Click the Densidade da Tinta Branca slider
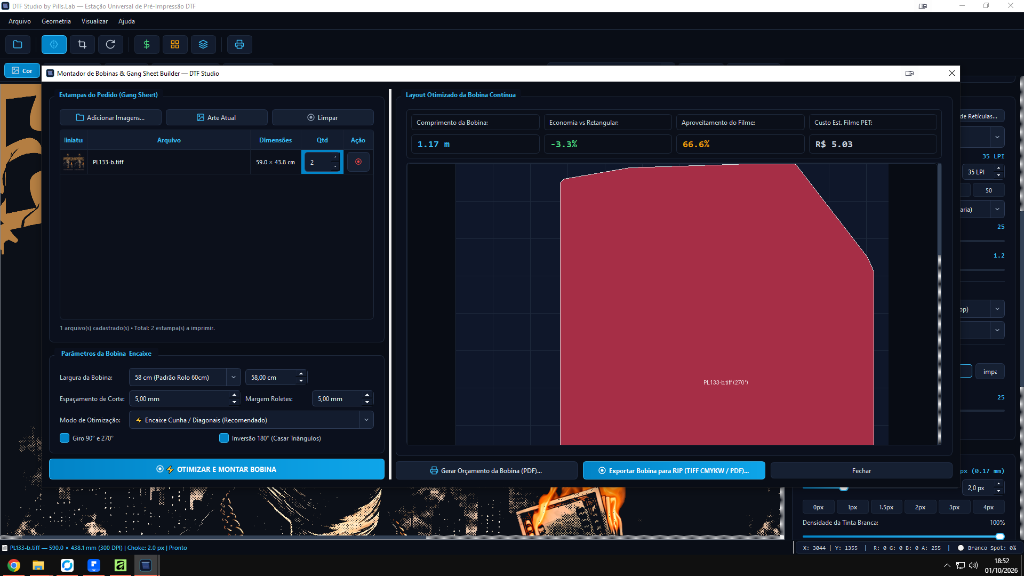 pyautogui.click(x=903, y=536)
